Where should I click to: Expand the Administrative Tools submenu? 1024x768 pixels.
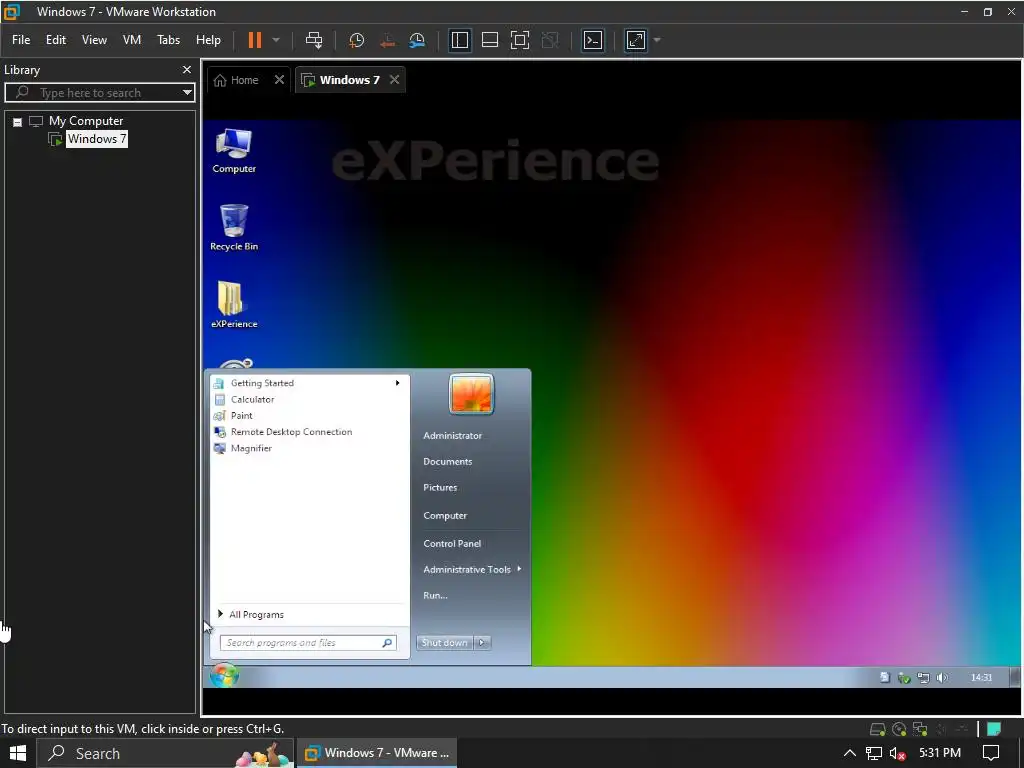pyautogui.click(x=472, y=569)
